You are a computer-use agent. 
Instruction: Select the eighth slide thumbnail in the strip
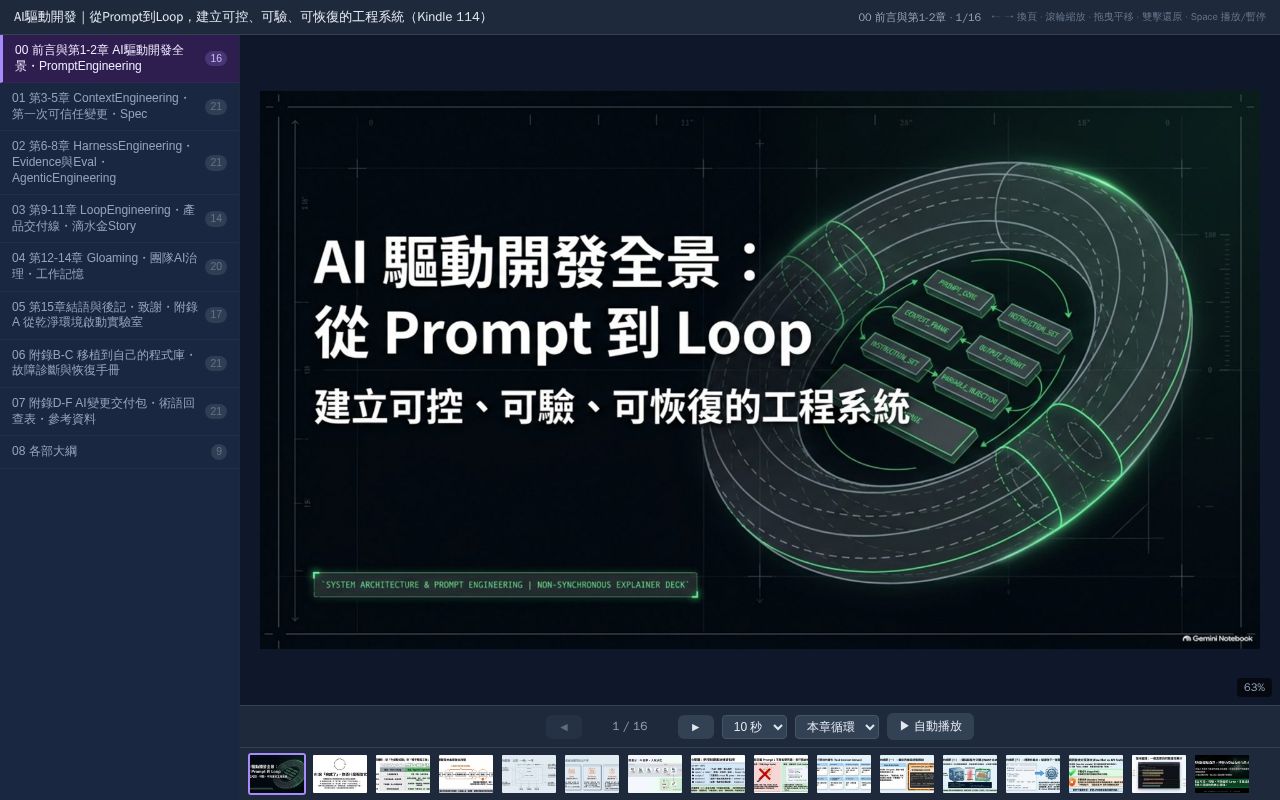pyautogui.click(x=718, y=774)
